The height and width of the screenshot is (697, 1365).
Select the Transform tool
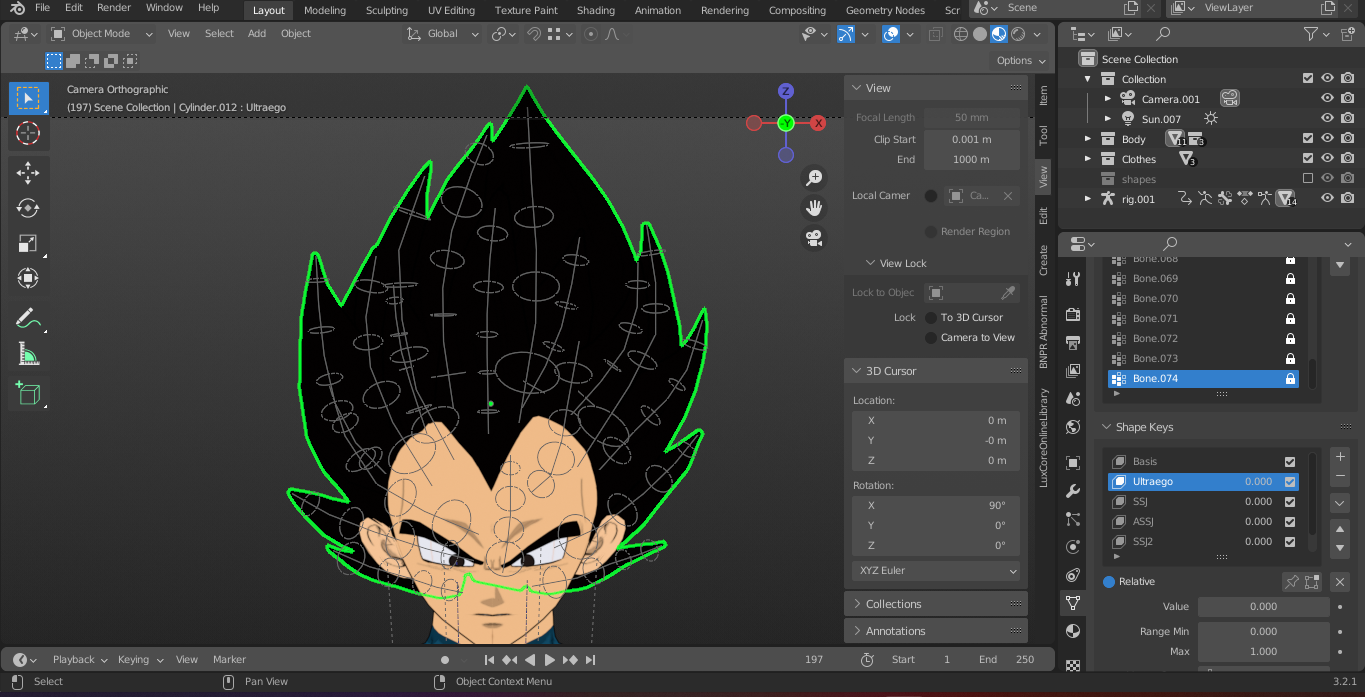click(x=28, y=278)
